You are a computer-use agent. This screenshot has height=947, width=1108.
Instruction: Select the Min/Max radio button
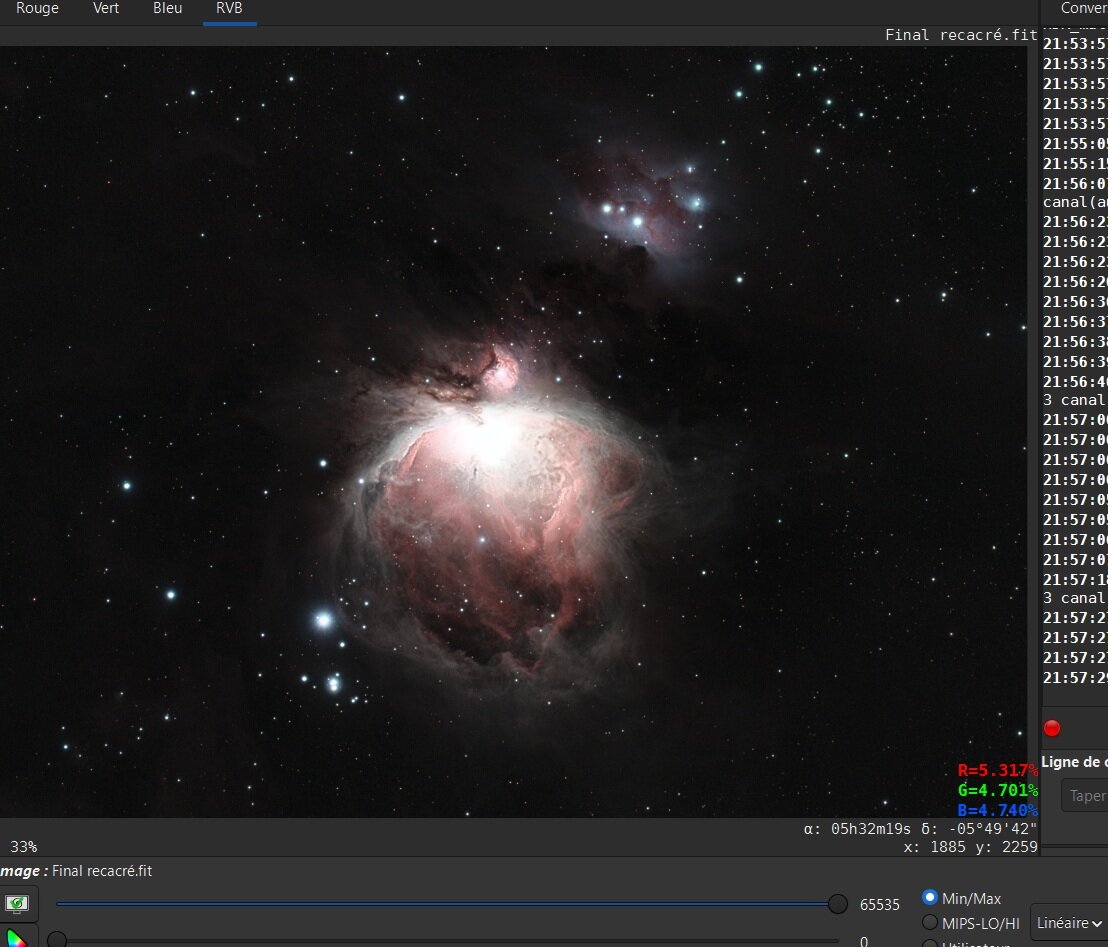click(x=930, y=898)
